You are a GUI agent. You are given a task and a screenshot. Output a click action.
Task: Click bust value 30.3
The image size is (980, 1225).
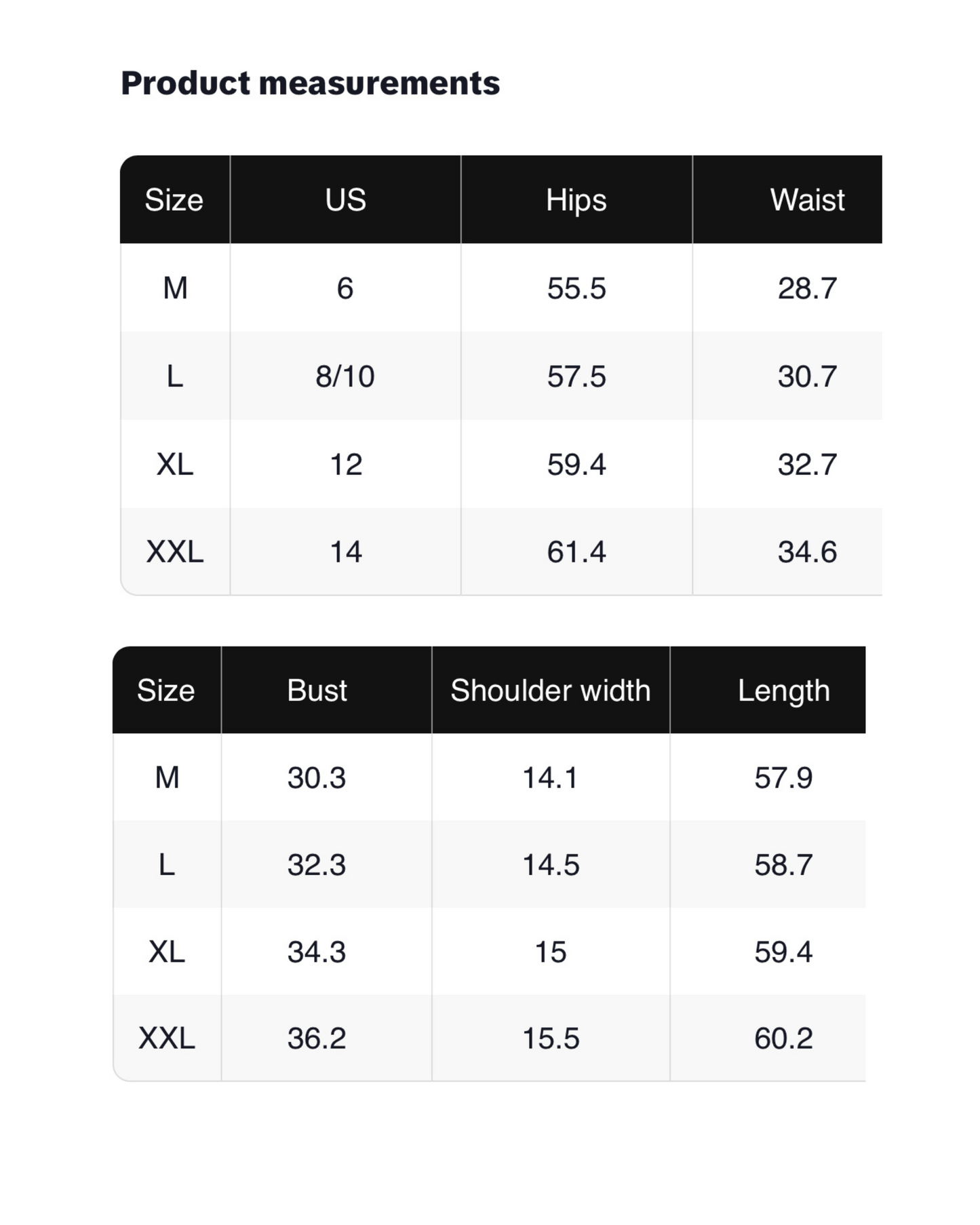(317, 777)
